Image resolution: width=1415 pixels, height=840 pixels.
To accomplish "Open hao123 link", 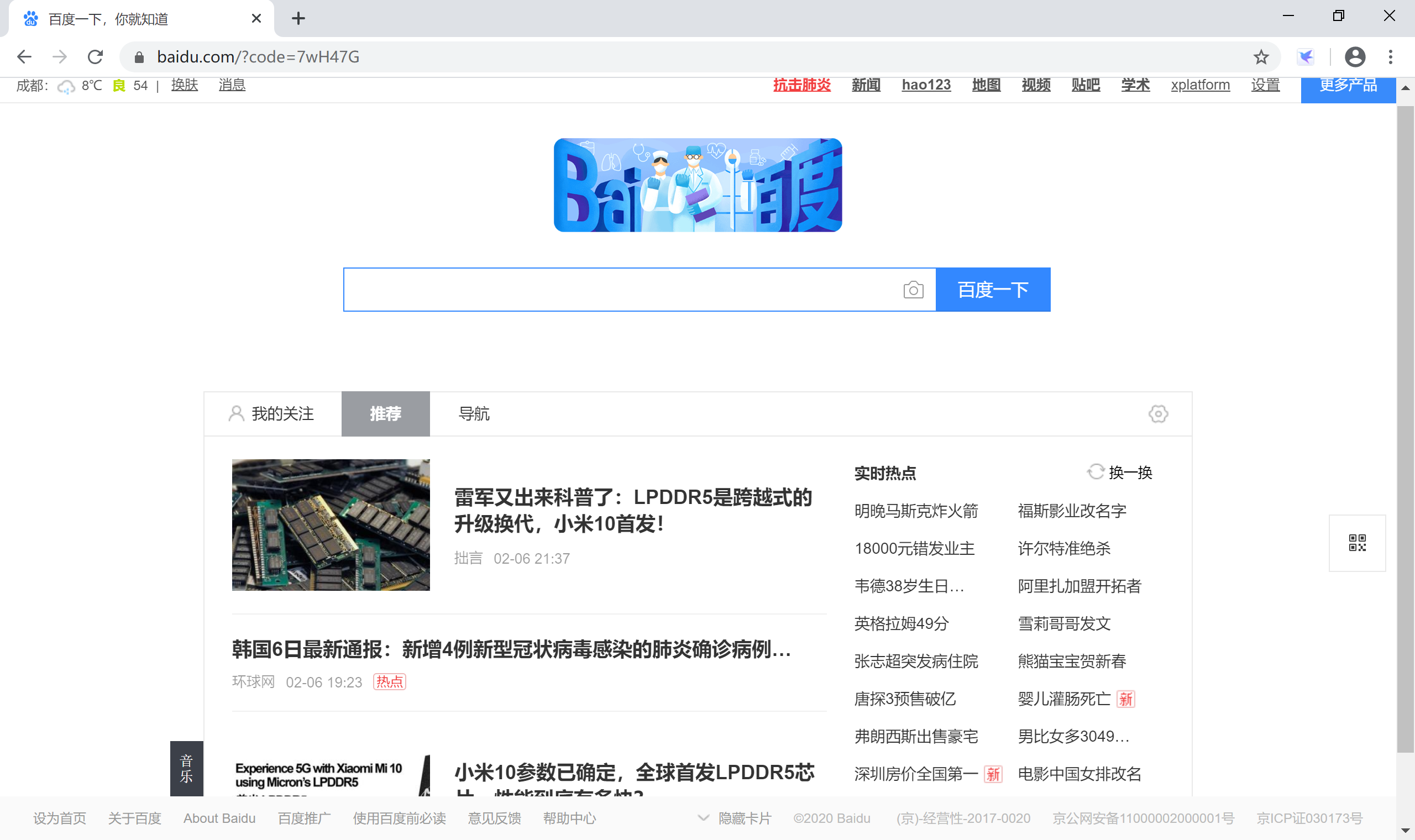I will tap(926, 85).
